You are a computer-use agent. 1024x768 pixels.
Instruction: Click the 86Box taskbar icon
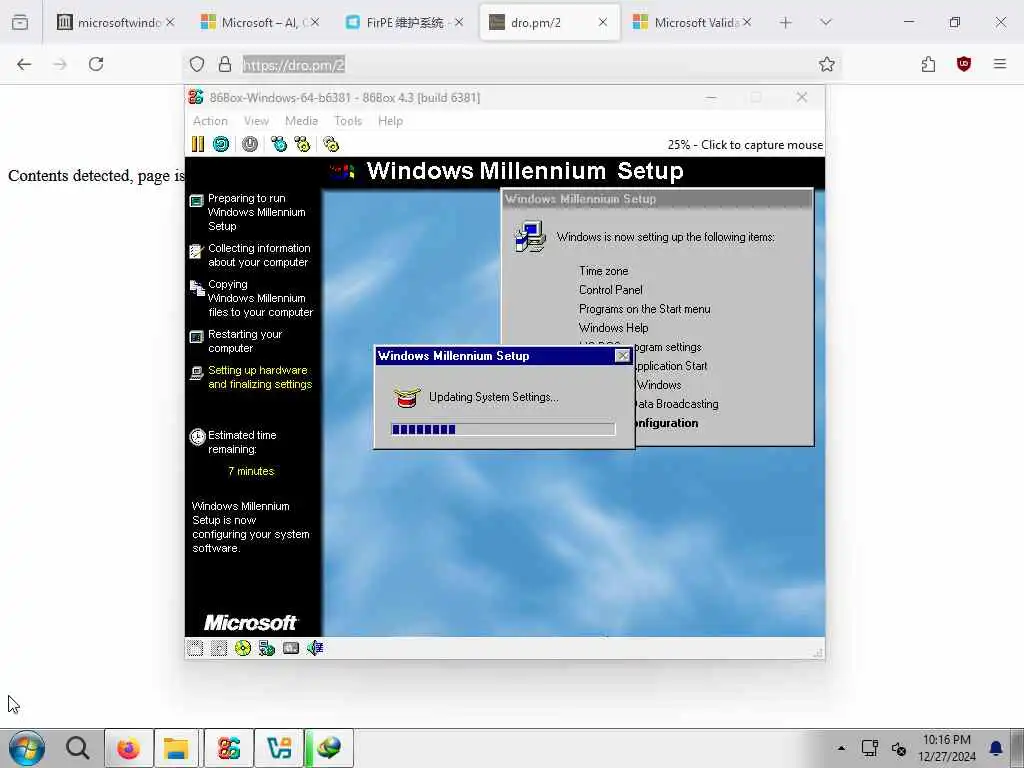(229, 748)
